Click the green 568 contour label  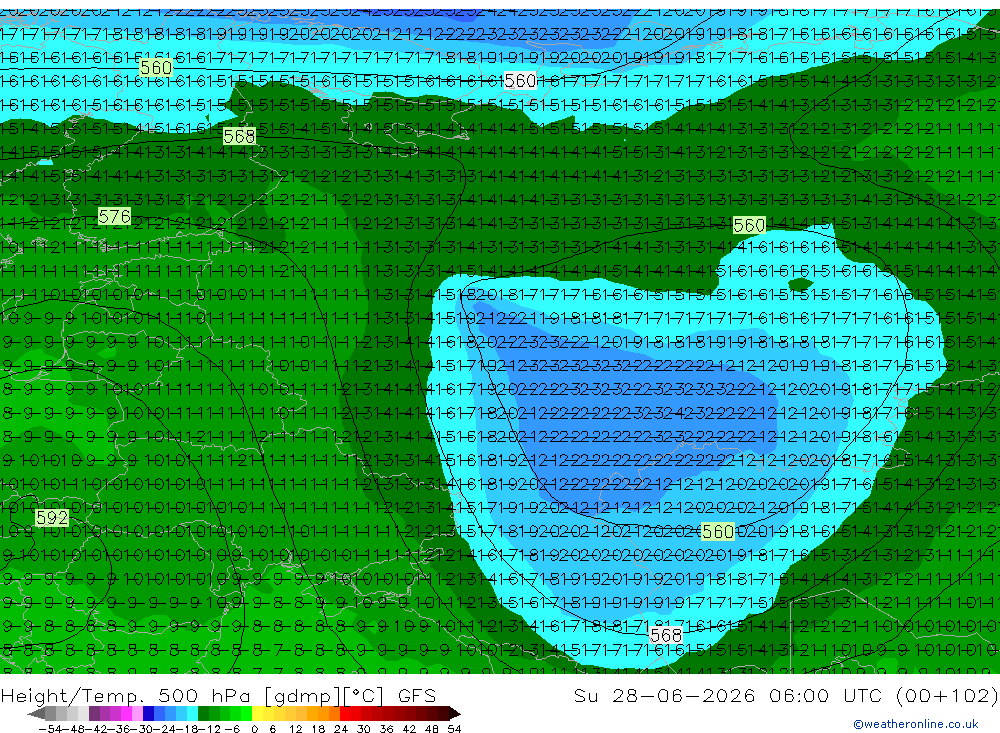(239, 136)
